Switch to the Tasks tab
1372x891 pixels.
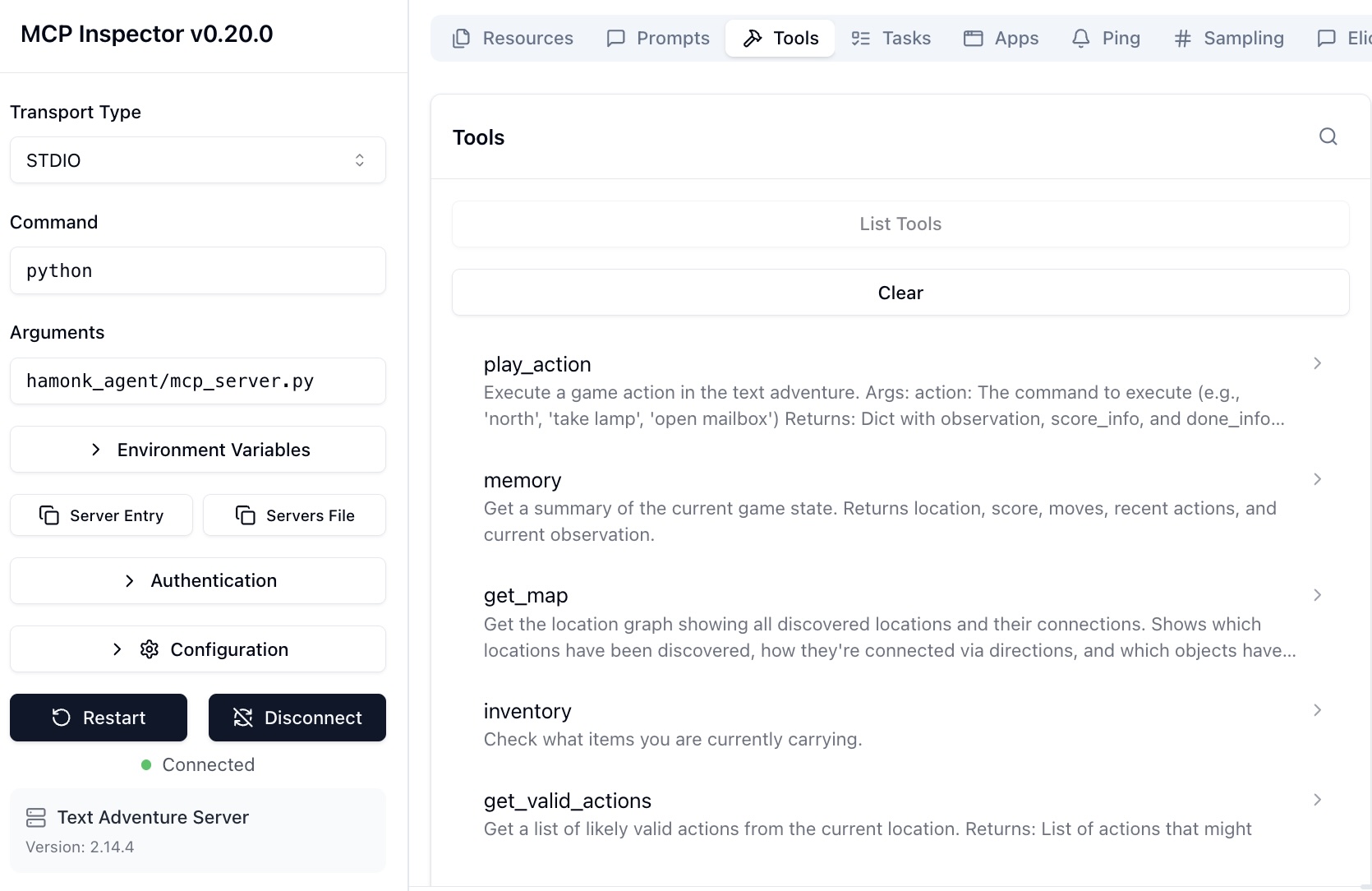click(x=891, y=38)
